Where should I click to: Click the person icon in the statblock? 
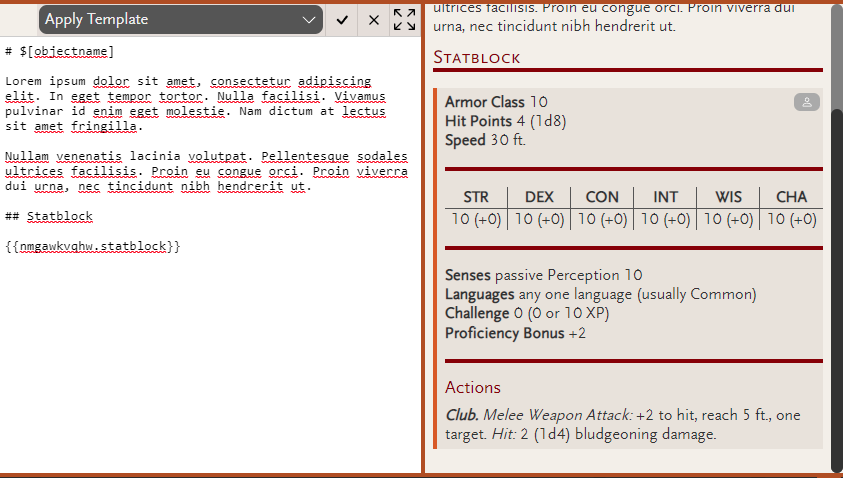tap(806, 102)
